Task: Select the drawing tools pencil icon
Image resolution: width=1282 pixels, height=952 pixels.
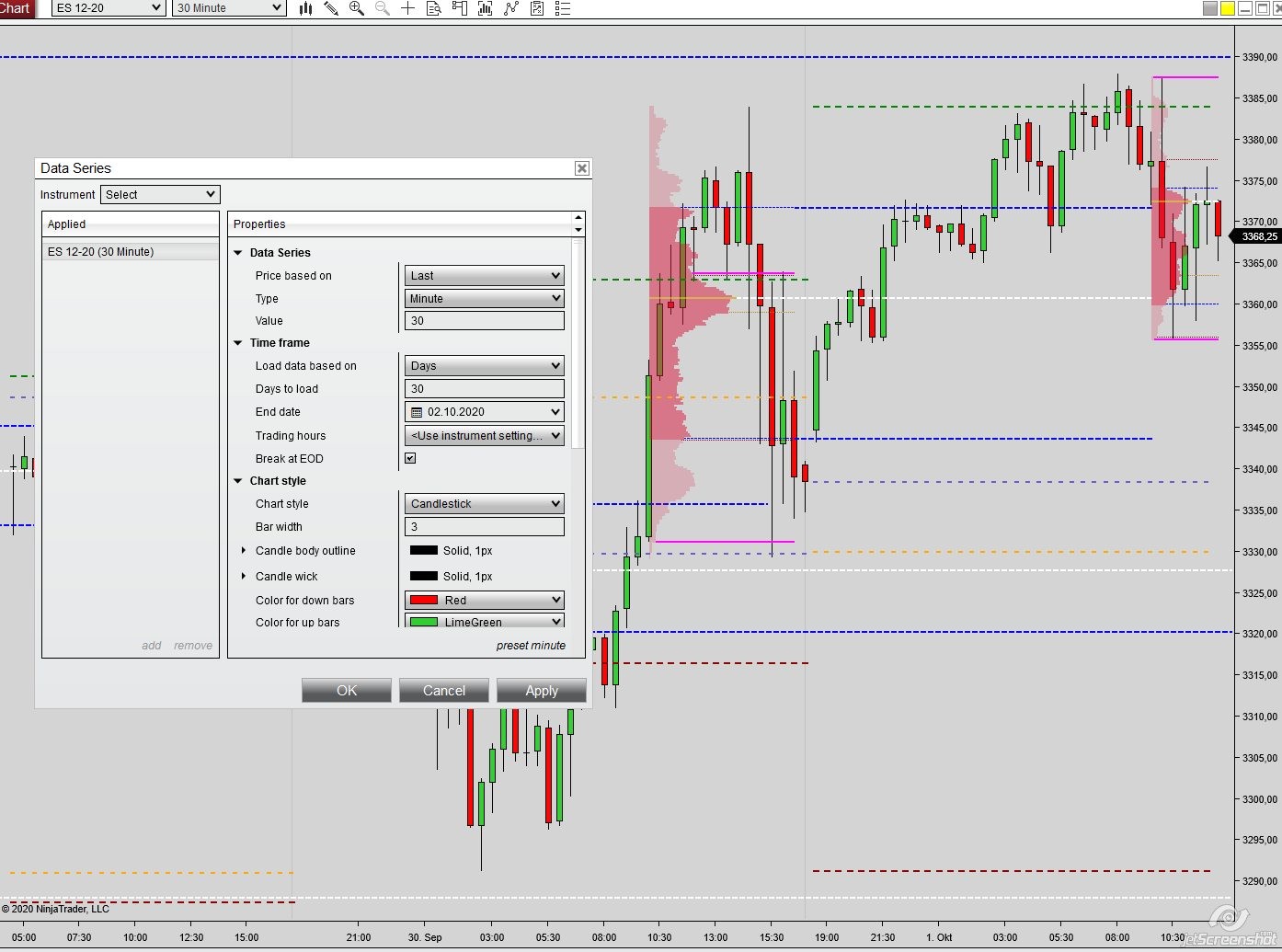Action: click(331, 8)
